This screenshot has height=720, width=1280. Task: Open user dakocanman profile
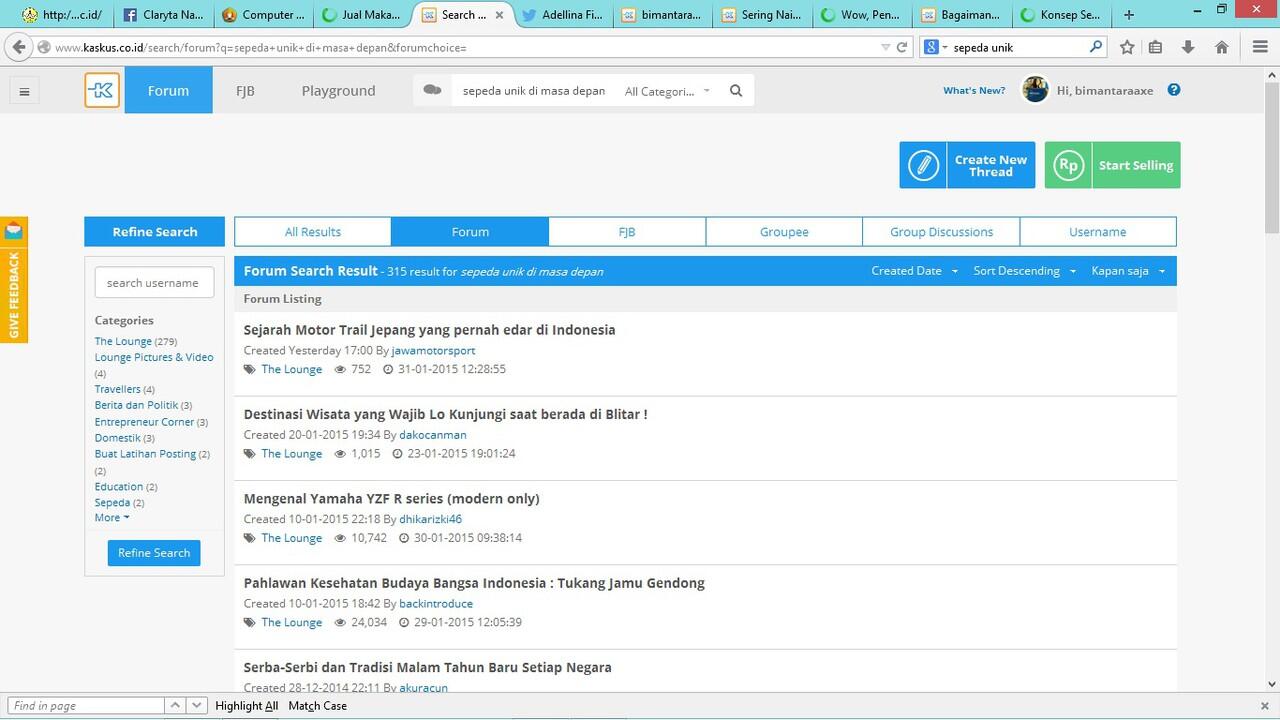click(433, 435)
